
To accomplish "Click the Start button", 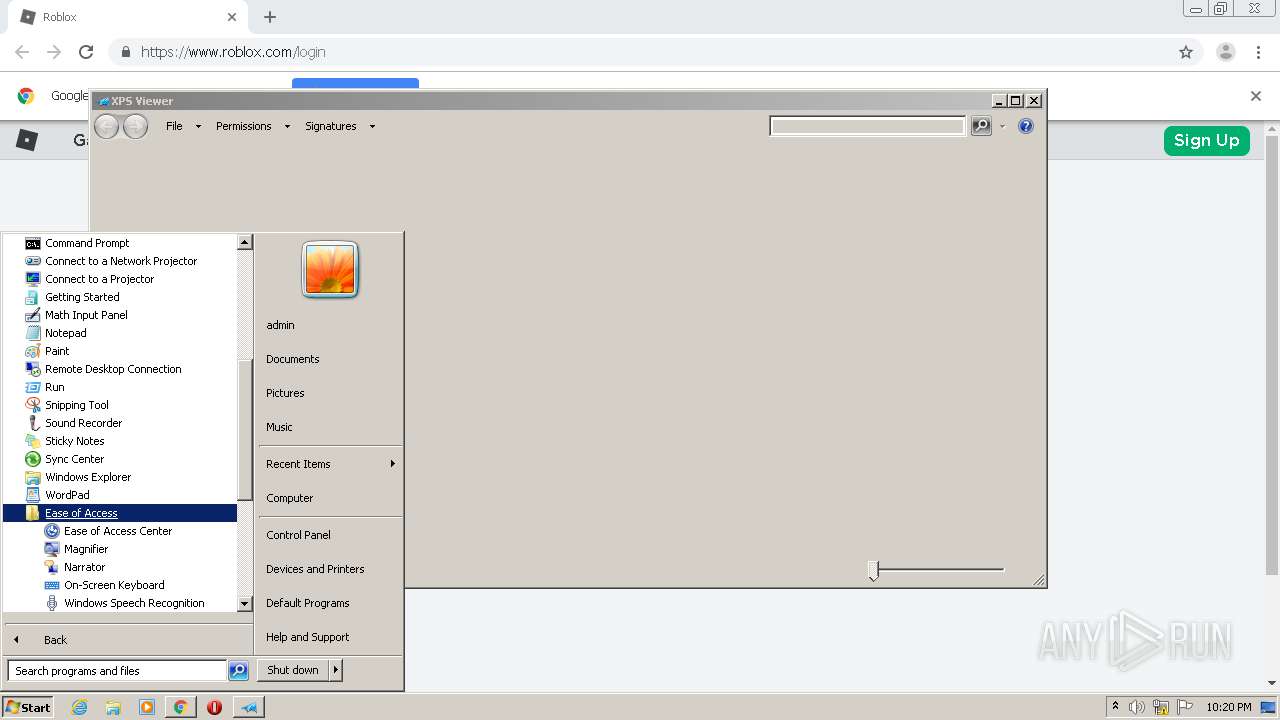I will click(28, 707).
